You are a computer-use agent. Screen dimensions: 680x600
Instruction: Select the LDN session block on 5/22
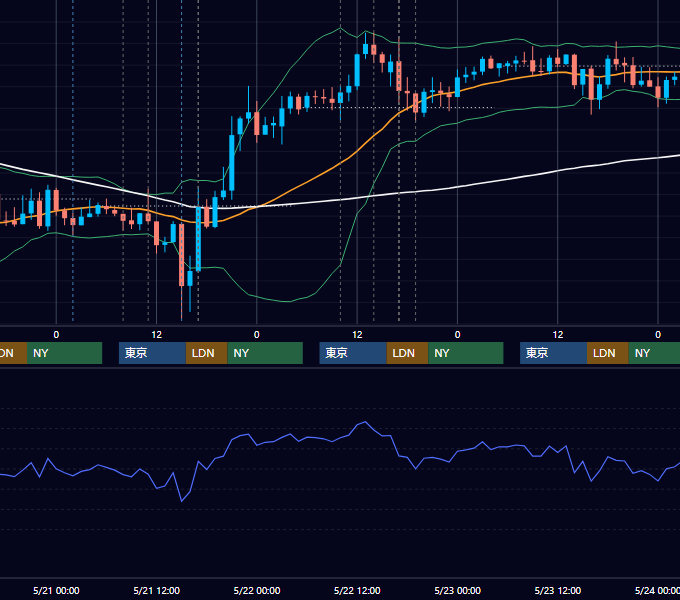(407, 353)
